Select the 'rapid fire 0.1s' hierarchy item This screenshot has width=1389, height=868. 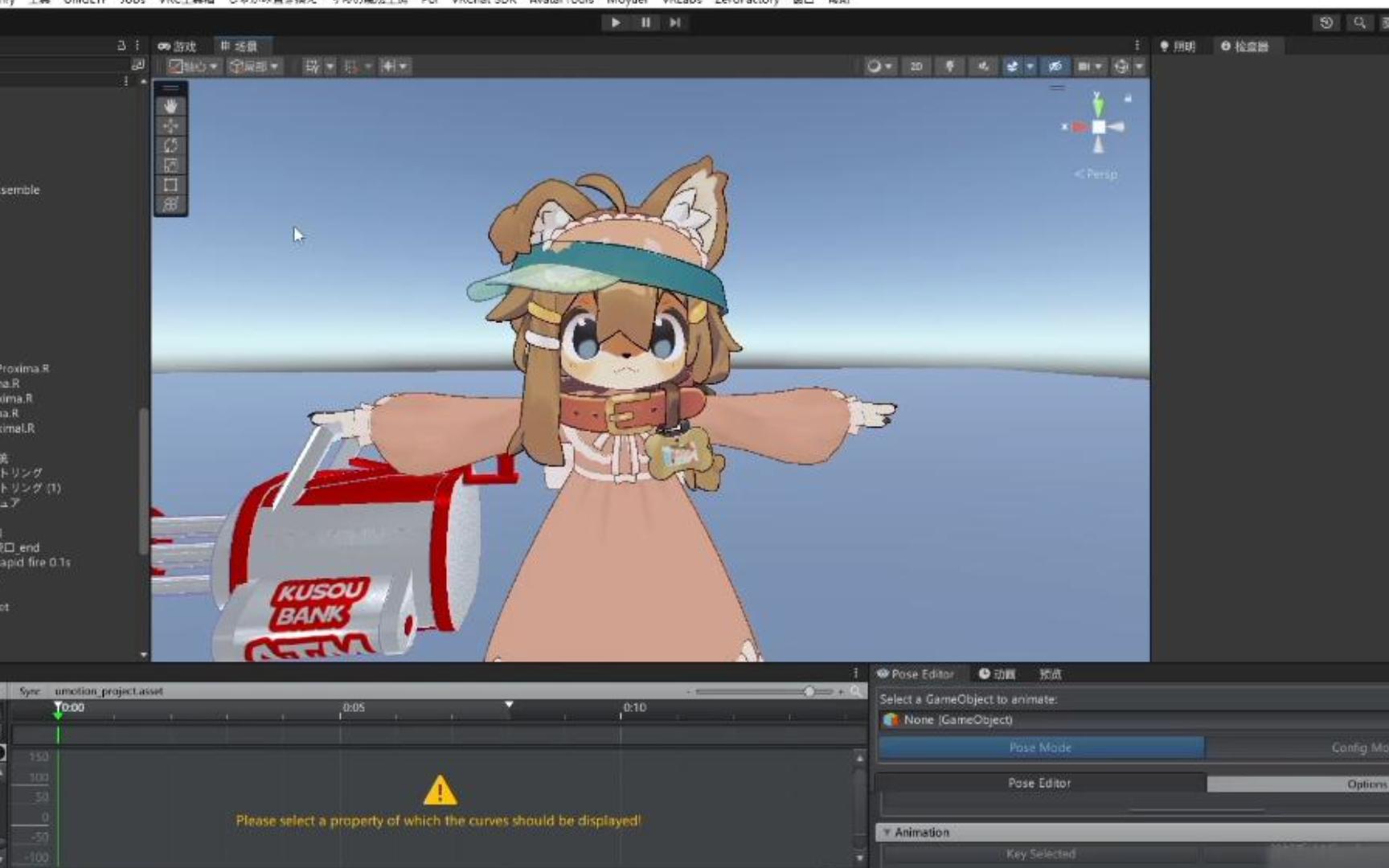(x=35, y=562)
